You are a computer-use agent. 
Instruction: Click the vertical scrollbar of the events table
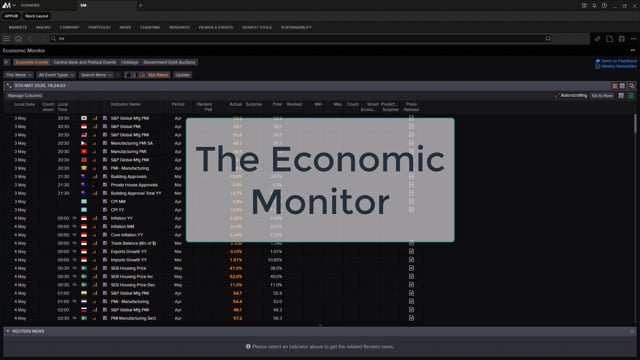(635, 123)
